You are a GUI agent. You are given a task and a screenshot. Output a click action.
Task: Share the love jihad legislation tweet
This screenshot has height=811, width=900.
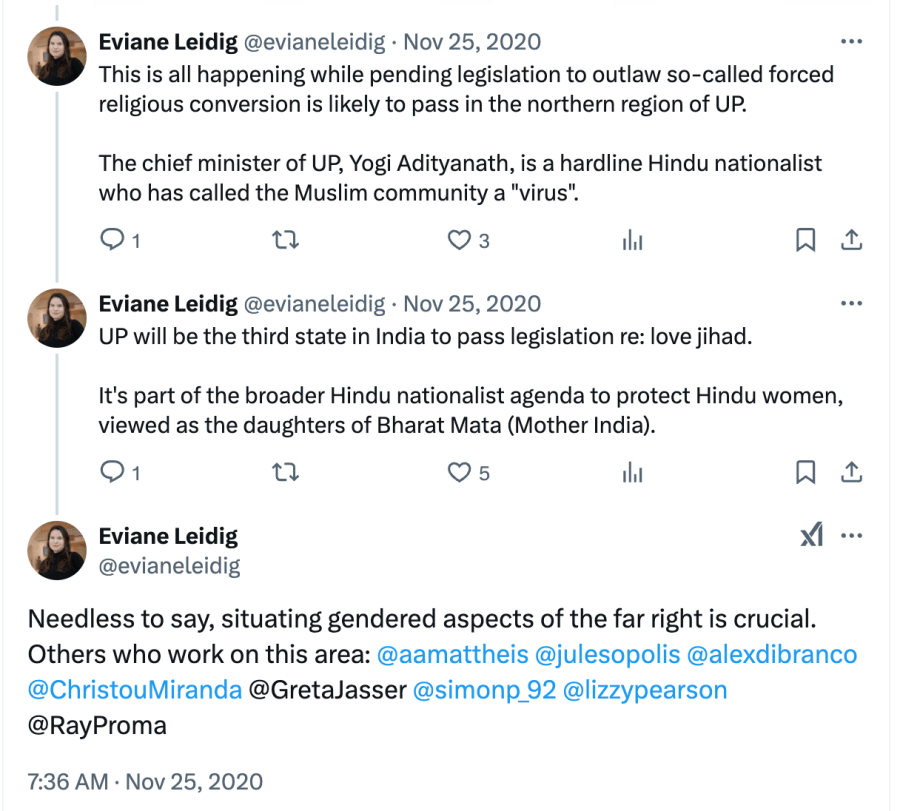point(851,472)
